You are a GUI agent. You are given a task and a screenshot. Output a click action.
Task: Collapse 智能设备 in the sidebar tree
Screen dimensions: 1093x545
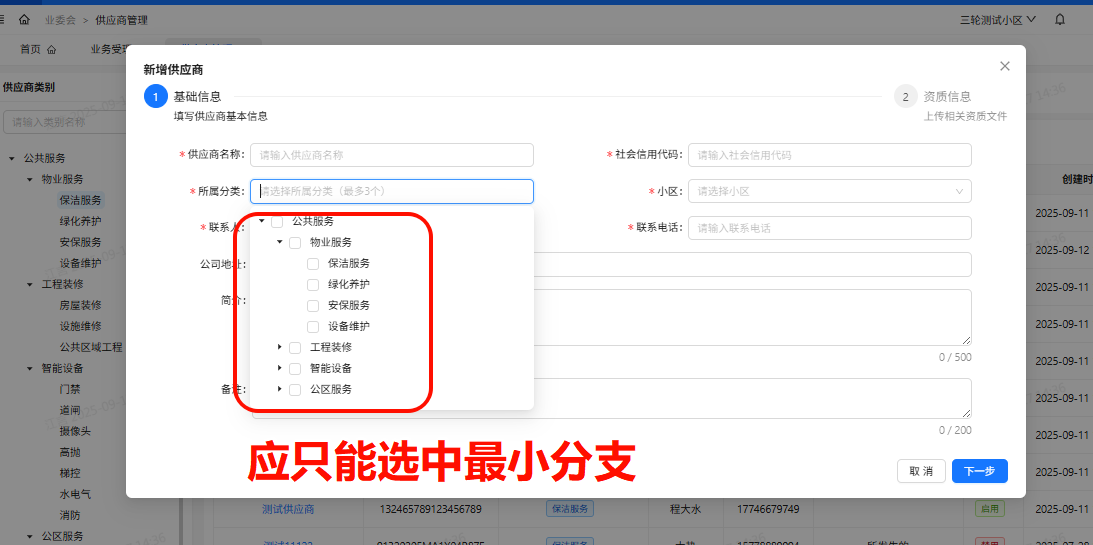tap(29, 368)
